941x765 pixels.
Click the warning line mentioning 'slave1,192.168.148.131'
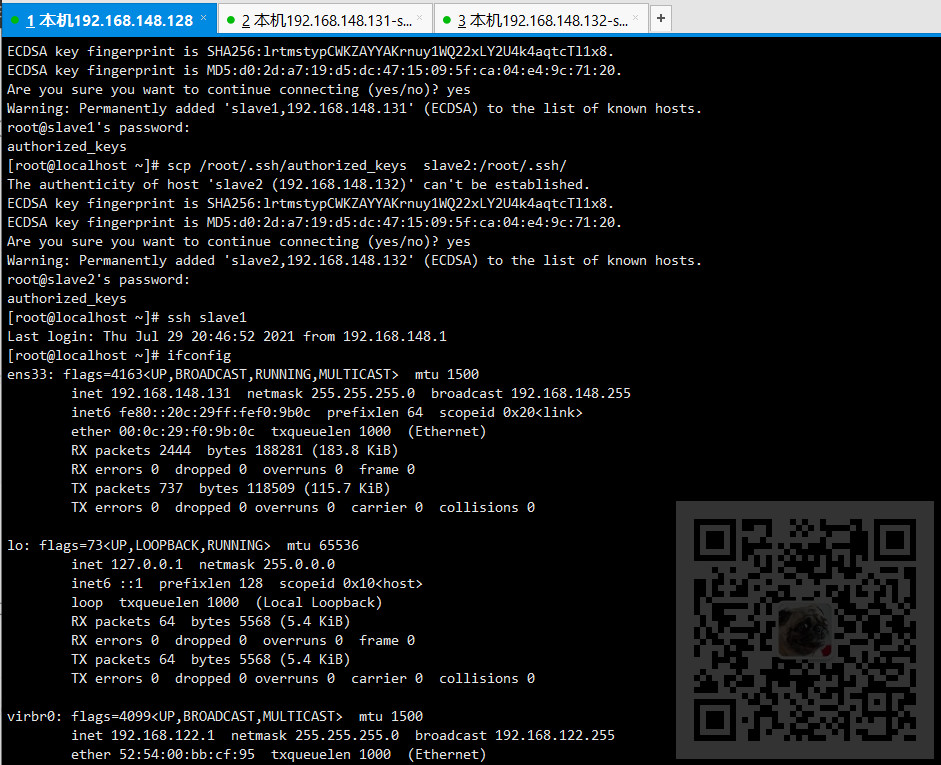355,109
